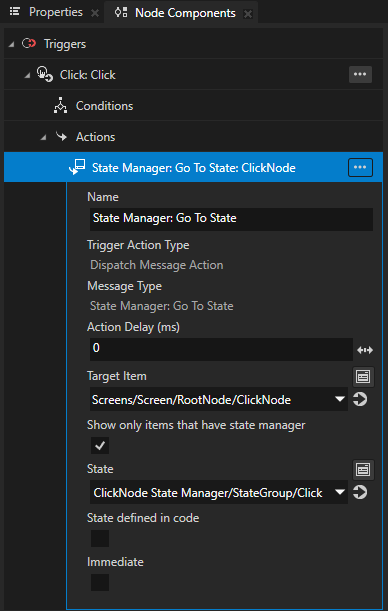Edit the Name input field
The width and height of the screenshot is (388, 611).
click(x=231, y=218)
